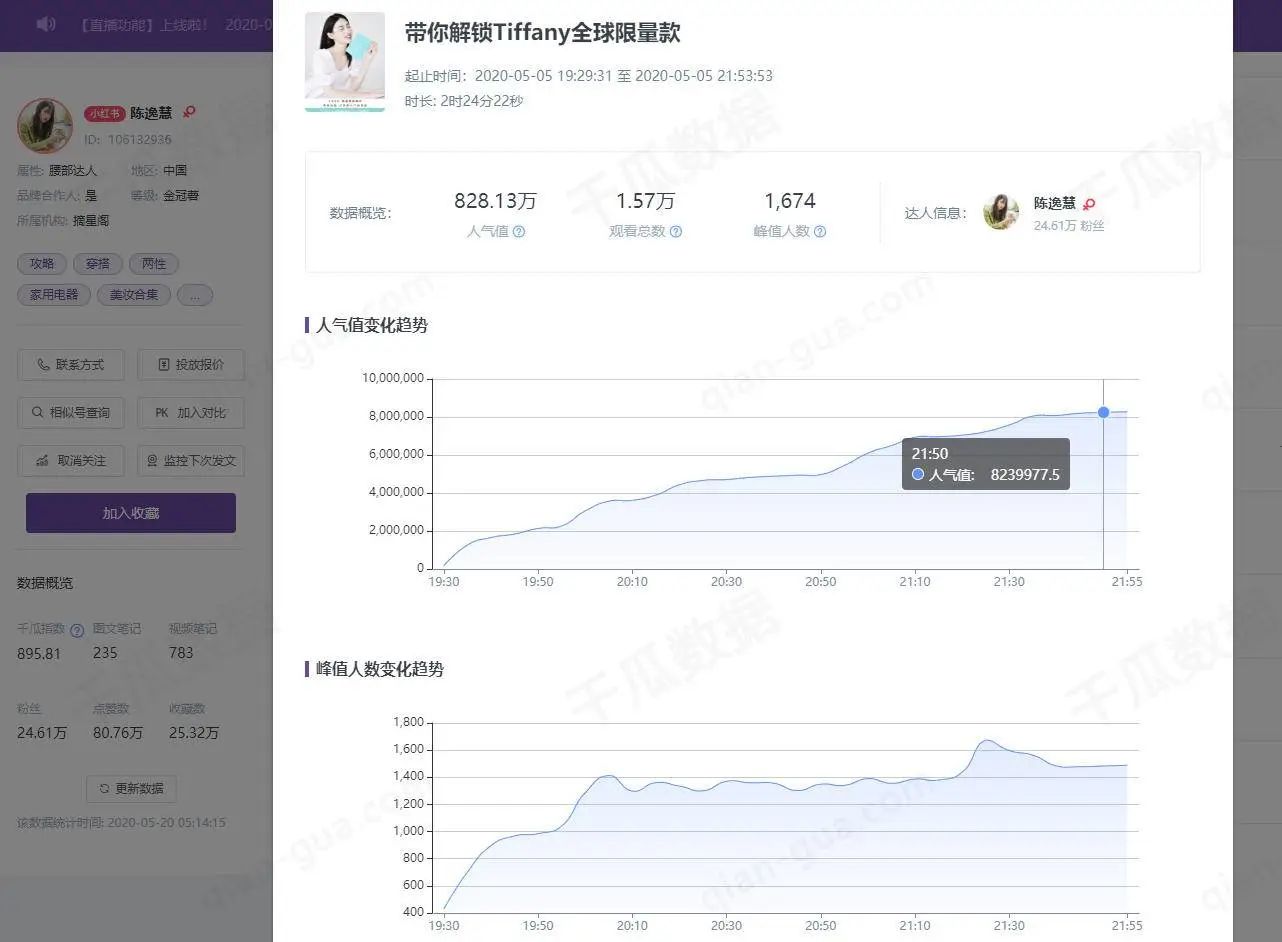This screenshot has width=1282, height=942.
Task: Toggle 取消关注 follow button
Action: click(x=71, y=461)
